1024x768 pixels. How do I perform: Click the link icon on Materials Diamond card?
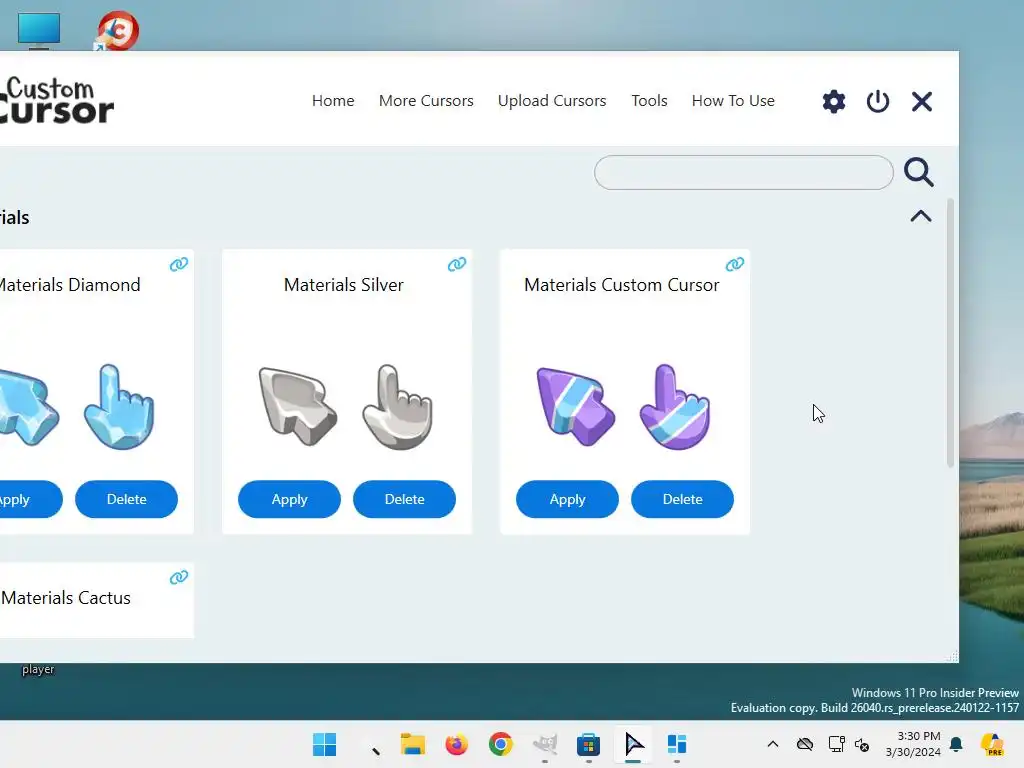pyautogui.click(x=179, y=264)
